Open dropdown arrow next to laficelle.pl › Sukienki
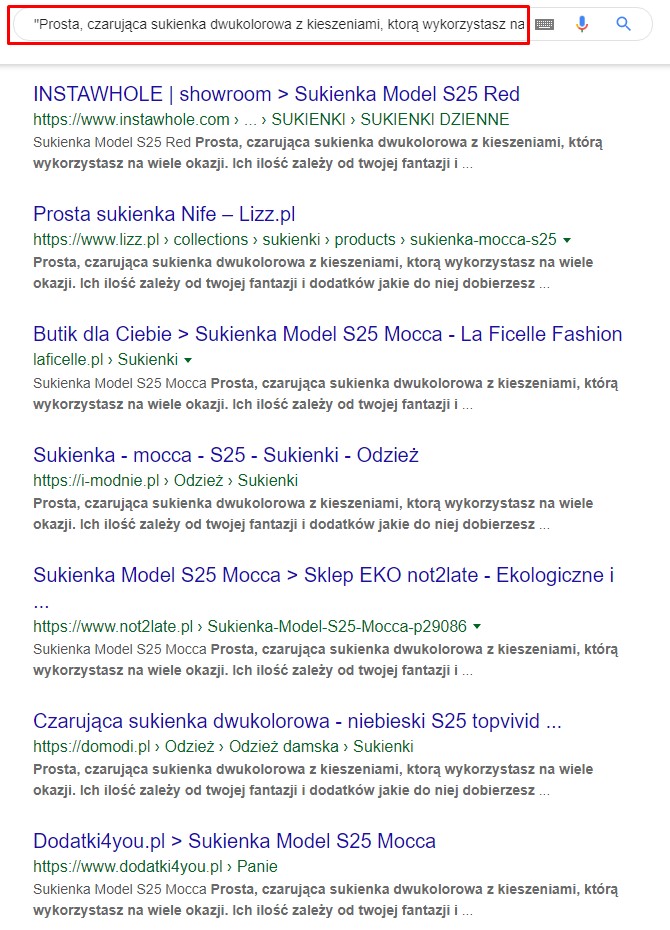 tap(188, 360)
